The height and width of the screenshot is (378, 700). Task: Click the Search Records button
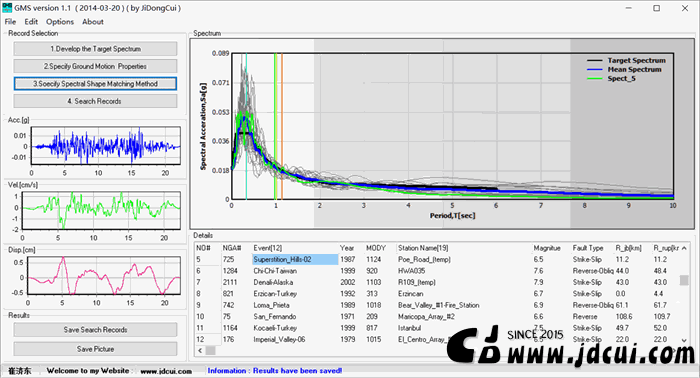(x=95, y=101)
